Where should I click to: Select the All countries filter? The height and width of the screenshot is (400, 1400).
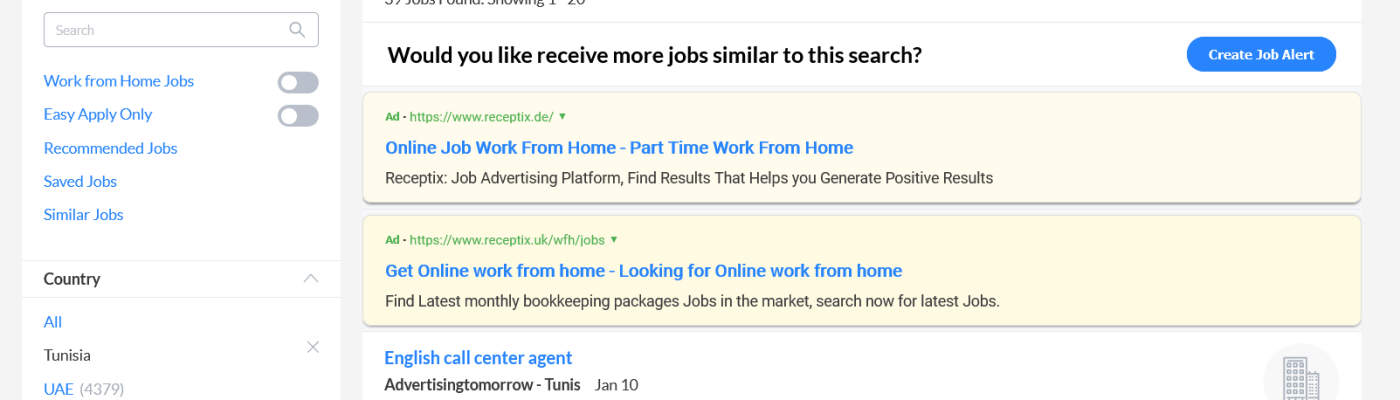(53, 321)
